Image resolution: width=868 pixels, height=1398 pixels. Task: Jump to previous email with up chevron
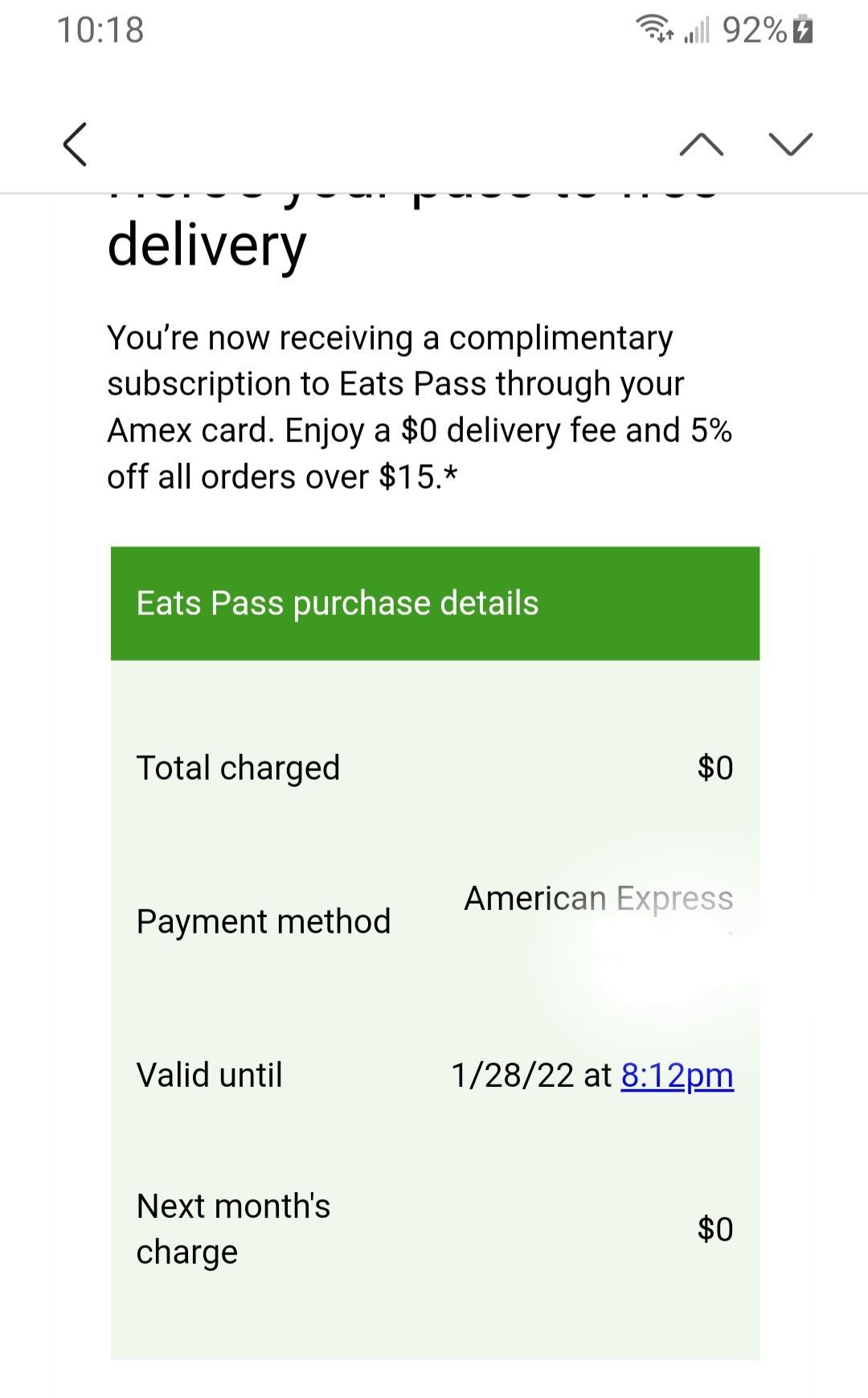(701, 144)
